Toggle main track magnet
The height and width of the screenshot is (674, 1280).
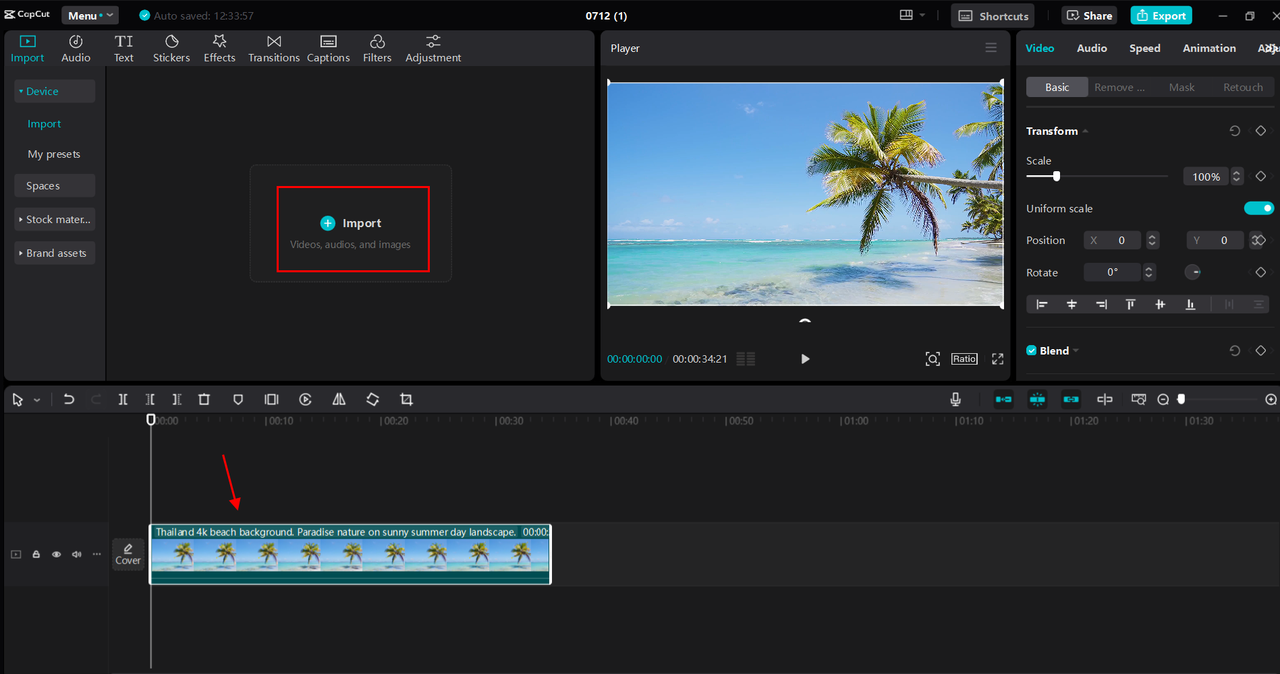(1003, 399)
